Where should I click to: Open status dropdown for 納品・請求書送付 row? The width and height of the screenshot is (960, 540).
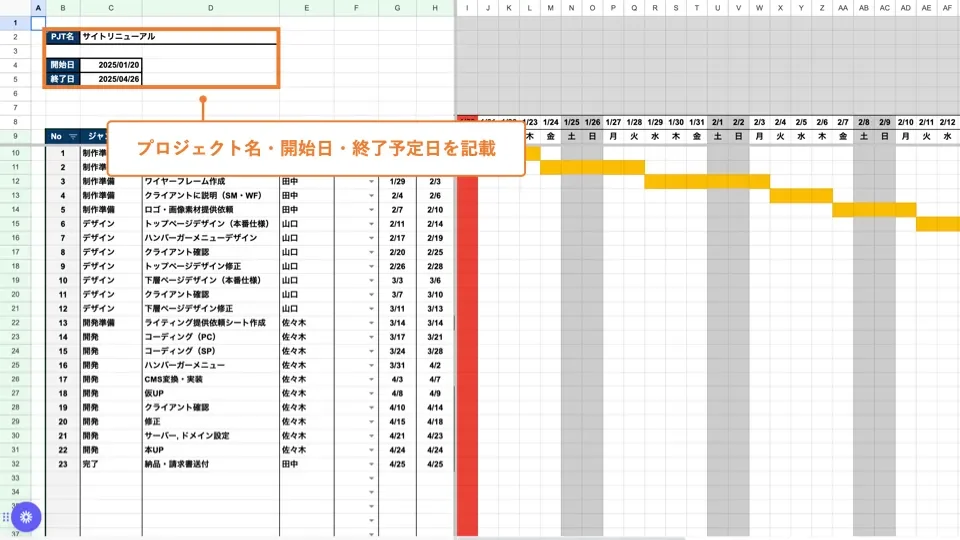click(372, 464)
